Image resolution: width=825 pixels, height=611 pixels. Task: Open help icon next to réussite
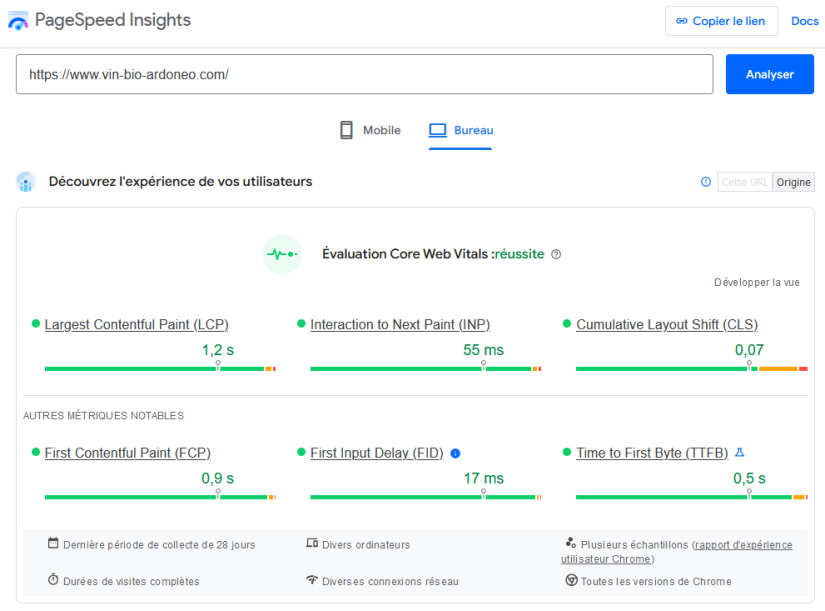[x=556, y=255]
